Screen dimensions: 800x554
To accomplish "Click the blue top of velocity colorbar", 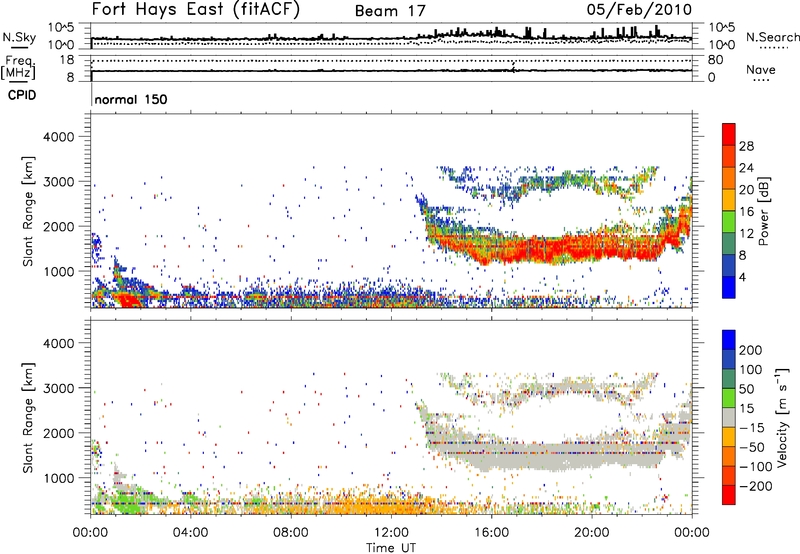I will tap(729, 340).
